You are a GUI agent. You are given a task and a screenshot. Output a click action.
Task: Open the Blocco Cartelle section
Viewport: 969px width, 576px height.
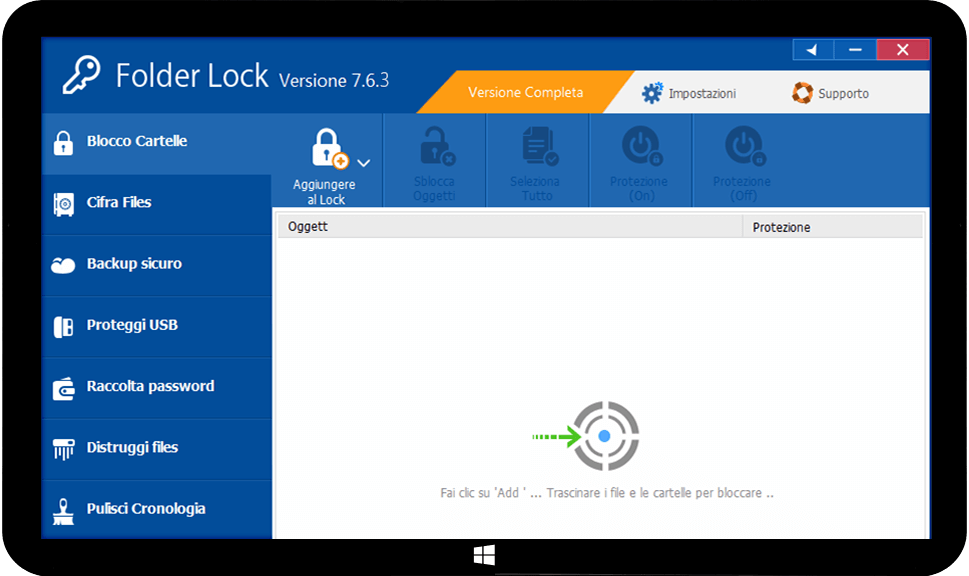point(156,143)
